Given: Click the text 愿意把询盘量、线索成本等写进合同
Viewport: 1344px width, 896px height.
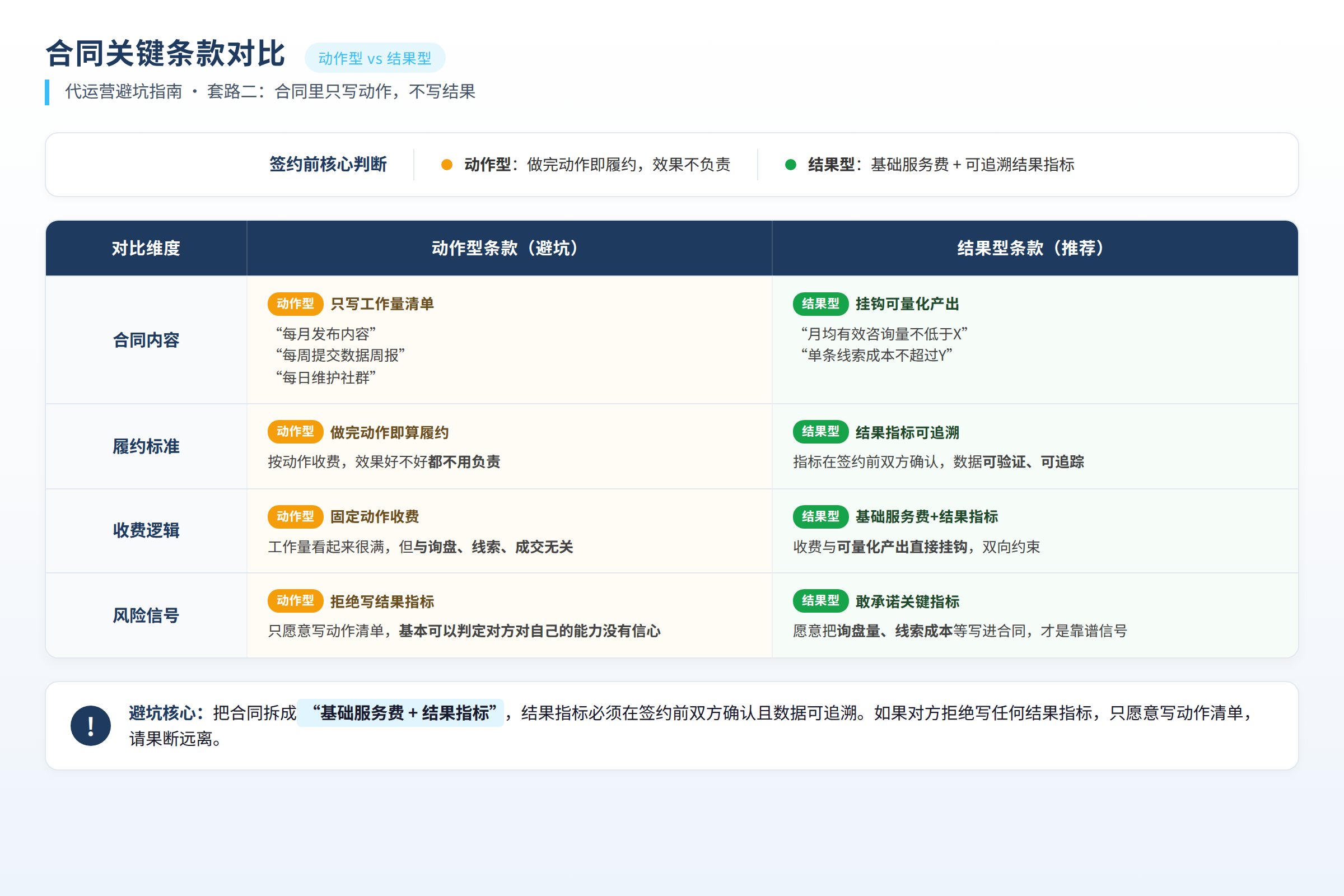Looking at the screenshot, I should tap(909, 631).
